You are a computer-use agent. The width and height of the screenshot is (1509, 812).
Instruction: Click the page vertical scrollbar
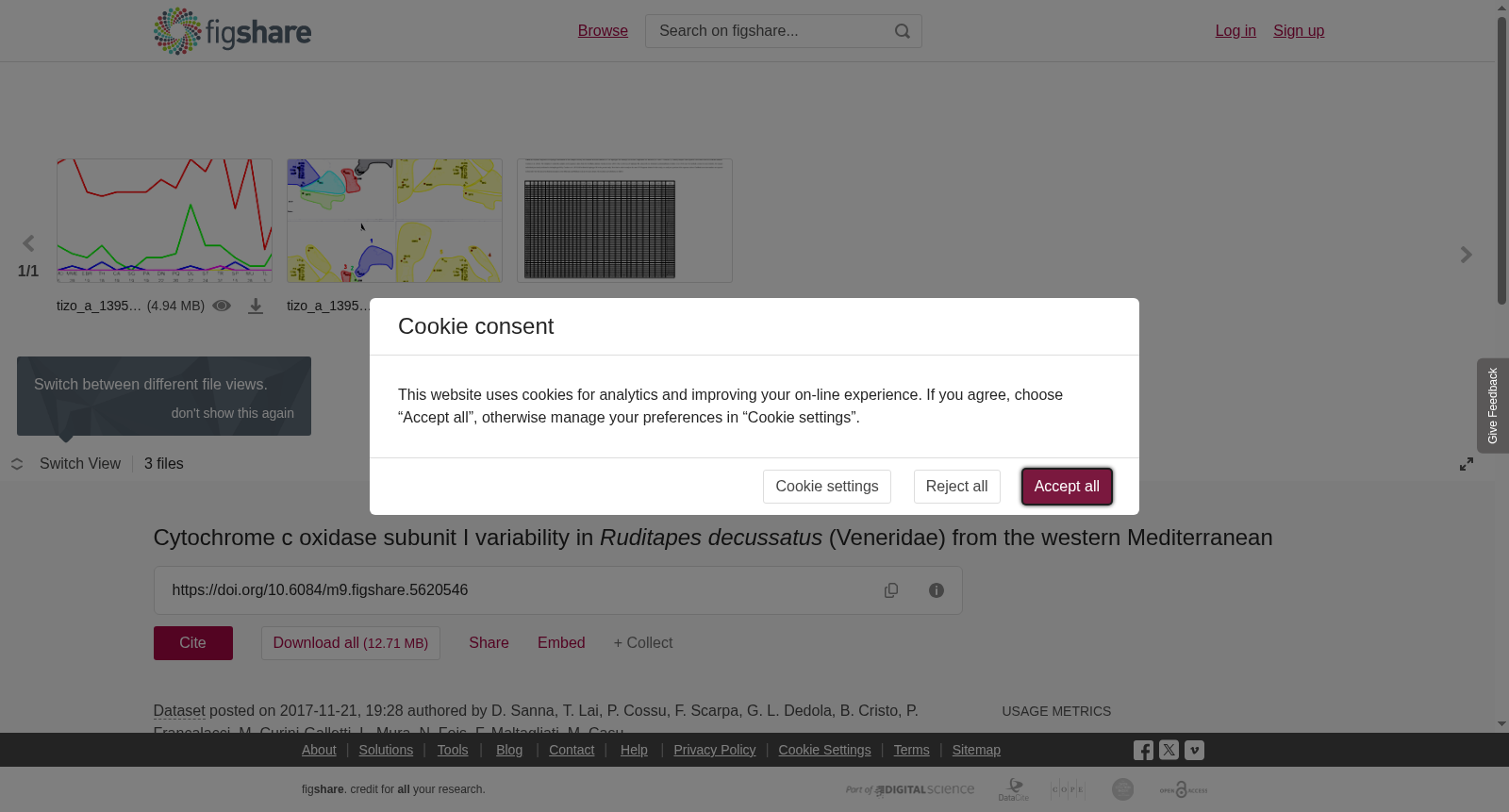1501,160
